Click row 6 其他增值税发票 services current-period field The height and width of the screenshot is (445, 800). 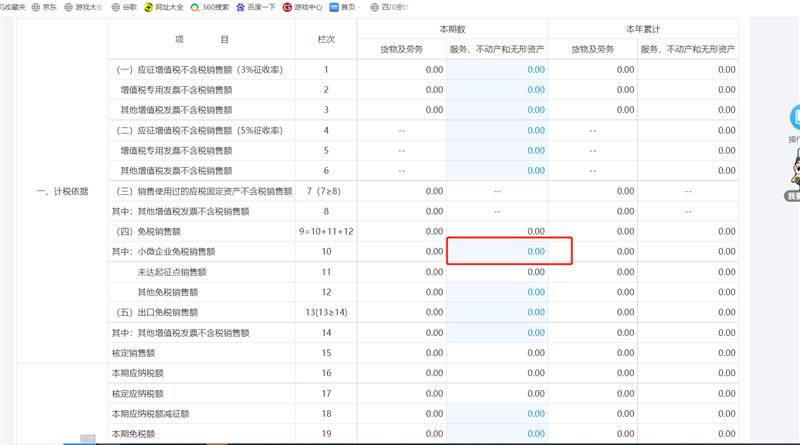pyautogui.click(x=497, y=171)
